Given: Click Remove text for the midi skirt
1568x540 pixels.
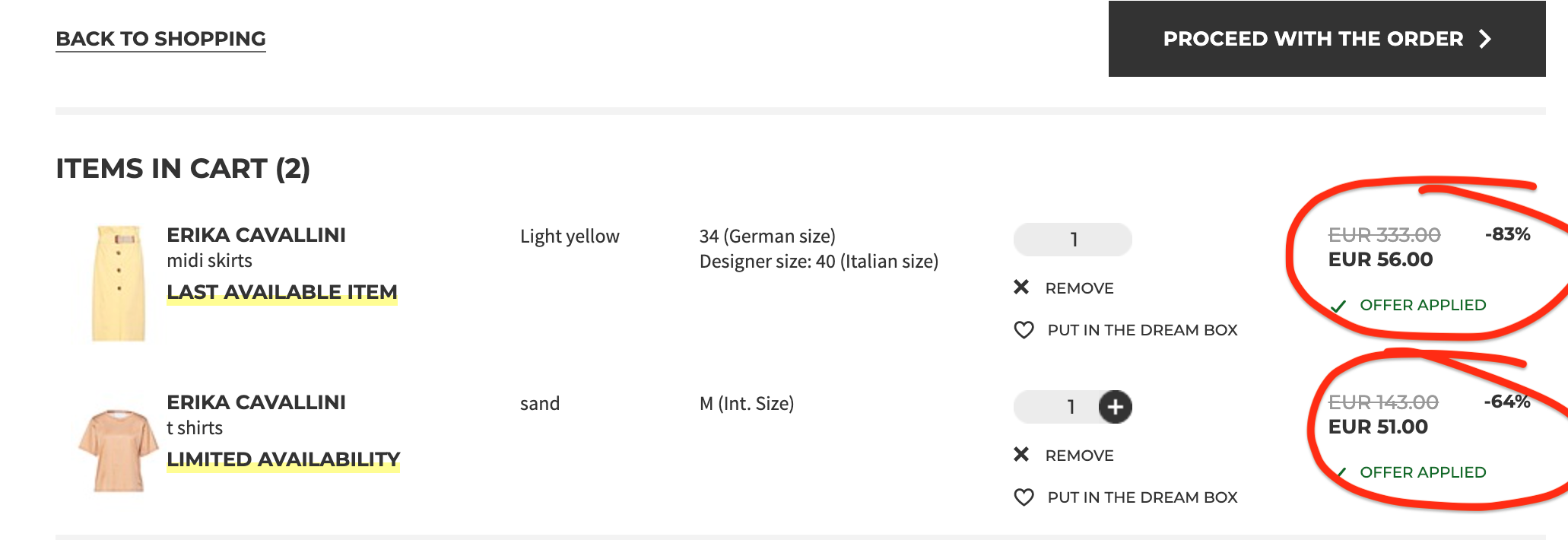Looking at the screenshot, I should (1079, 288).
